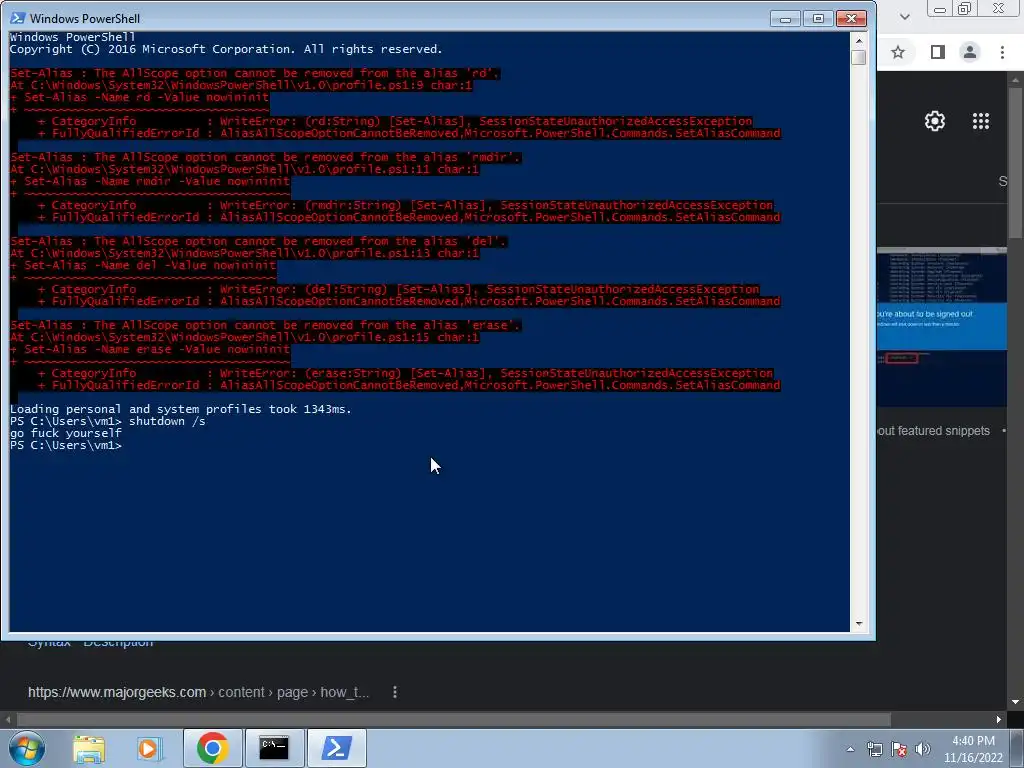Open network tray icon
This screenshot has height=768, width=1024.
click(874, 749)
